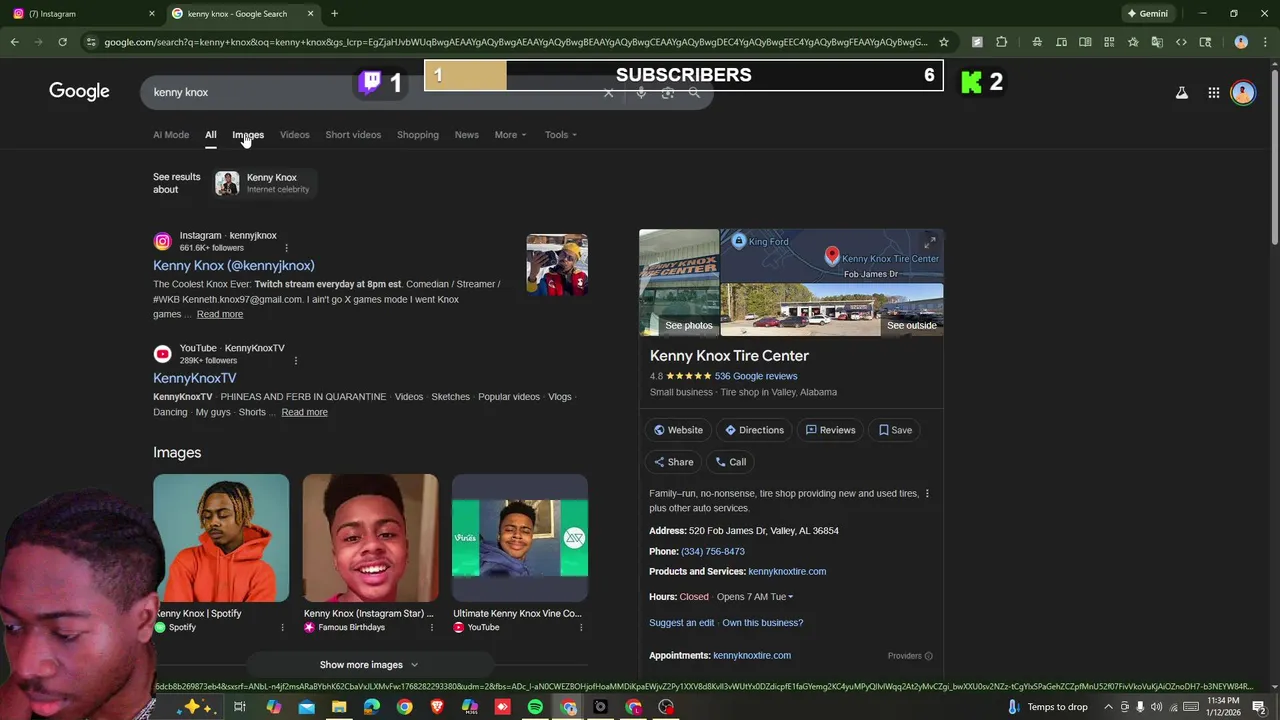1280x720 pixels.
Task: Open the notification center icon
Action: tap(1260, 707)
